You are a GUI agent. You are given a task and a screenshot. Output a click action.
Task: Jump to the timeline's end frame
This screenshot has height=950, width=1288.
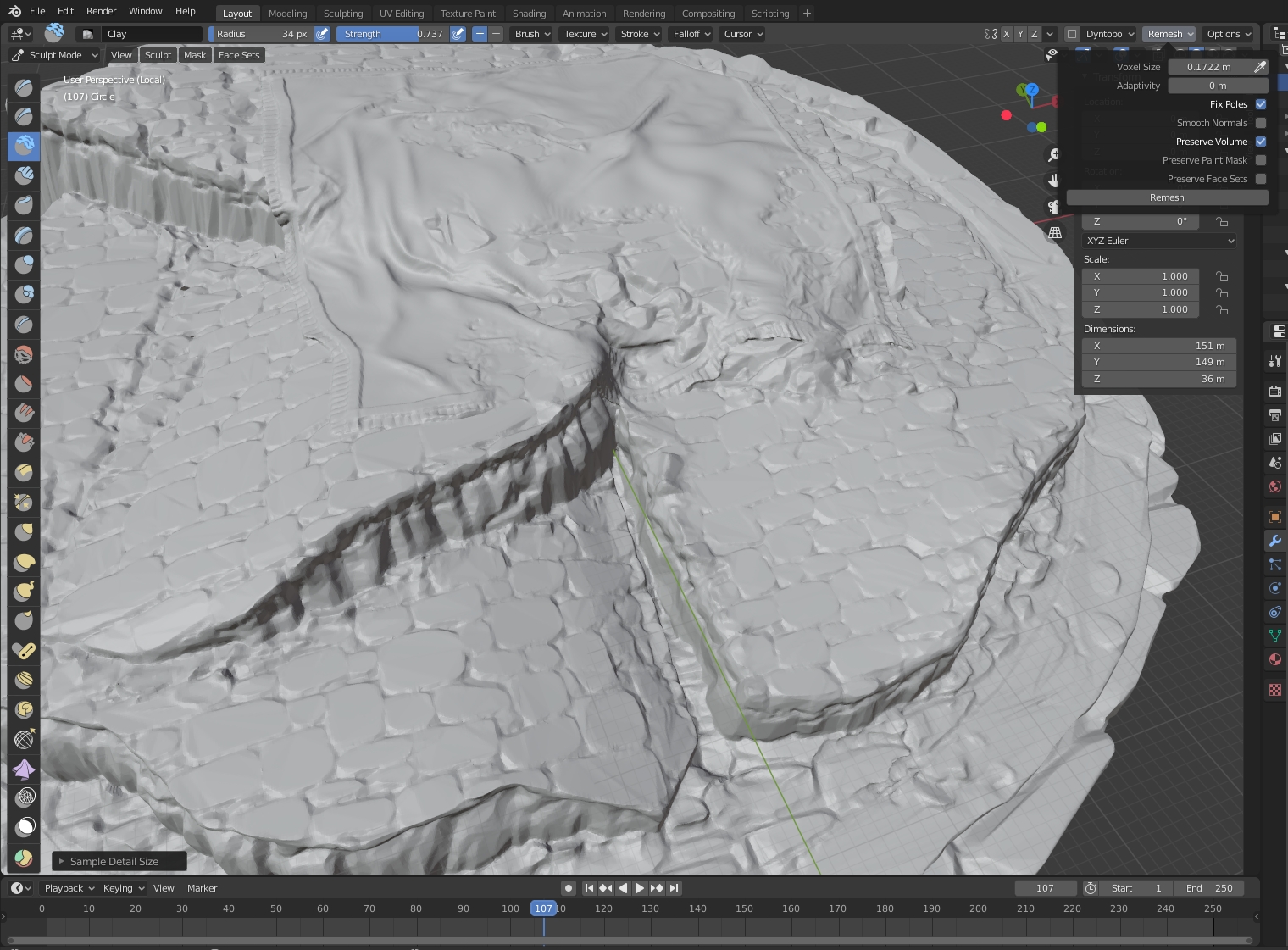(x=674, y=888)
